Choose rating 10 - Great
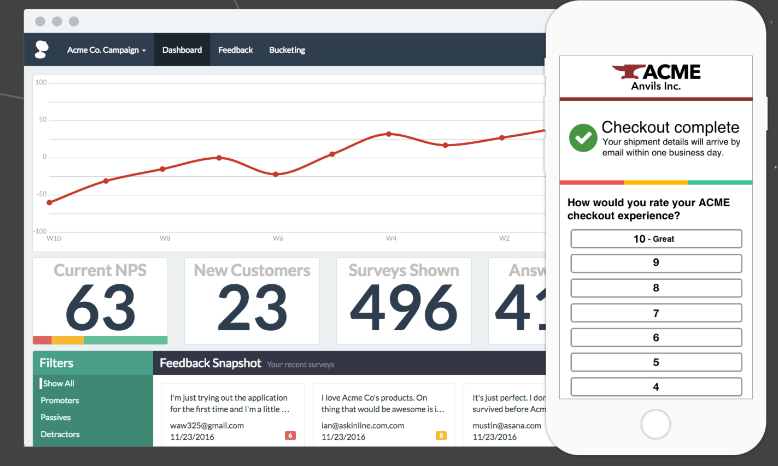778x466 pixels. [656, 239]
